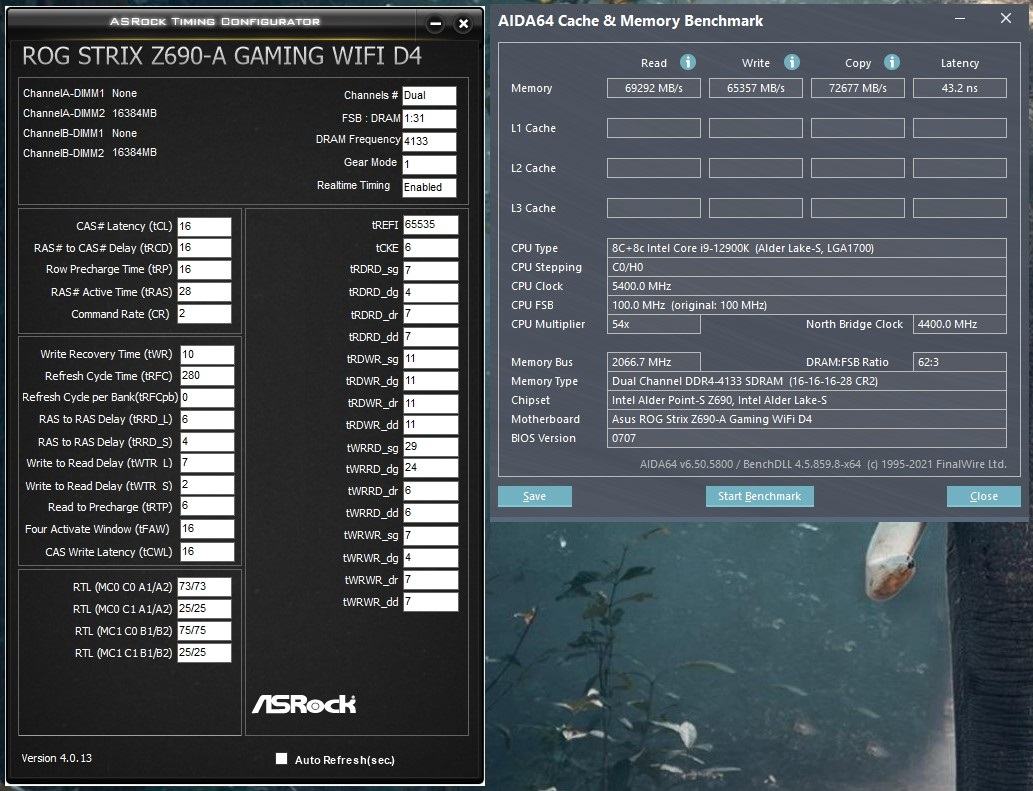This screenshot has width=1033, height=791.
Task: Click the RTL (MC1 C0 B1/B2) field
Action: point(204,630)
